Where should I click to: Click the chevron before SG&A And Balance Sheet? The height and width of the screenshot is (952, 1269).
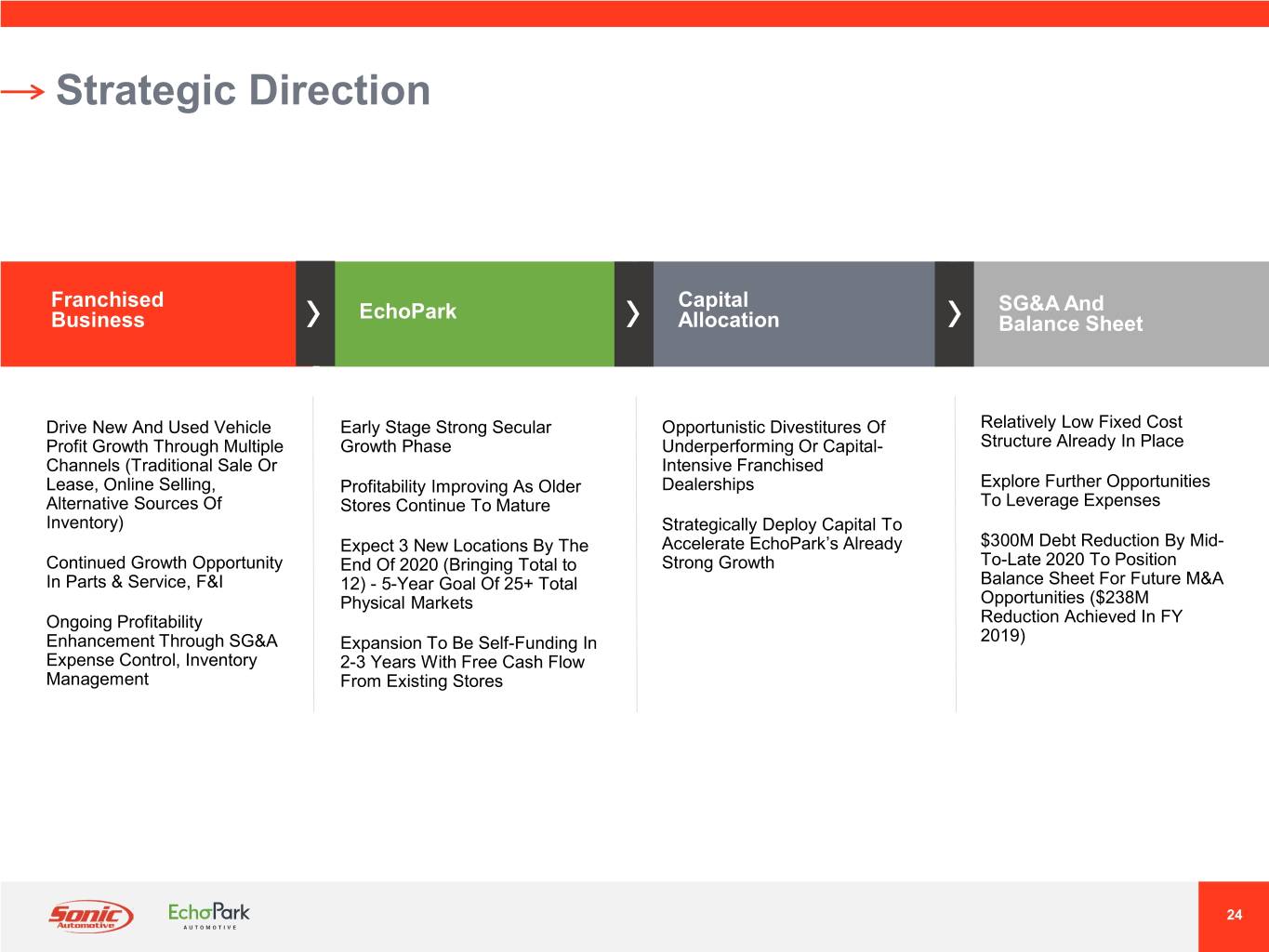point(954,313)
